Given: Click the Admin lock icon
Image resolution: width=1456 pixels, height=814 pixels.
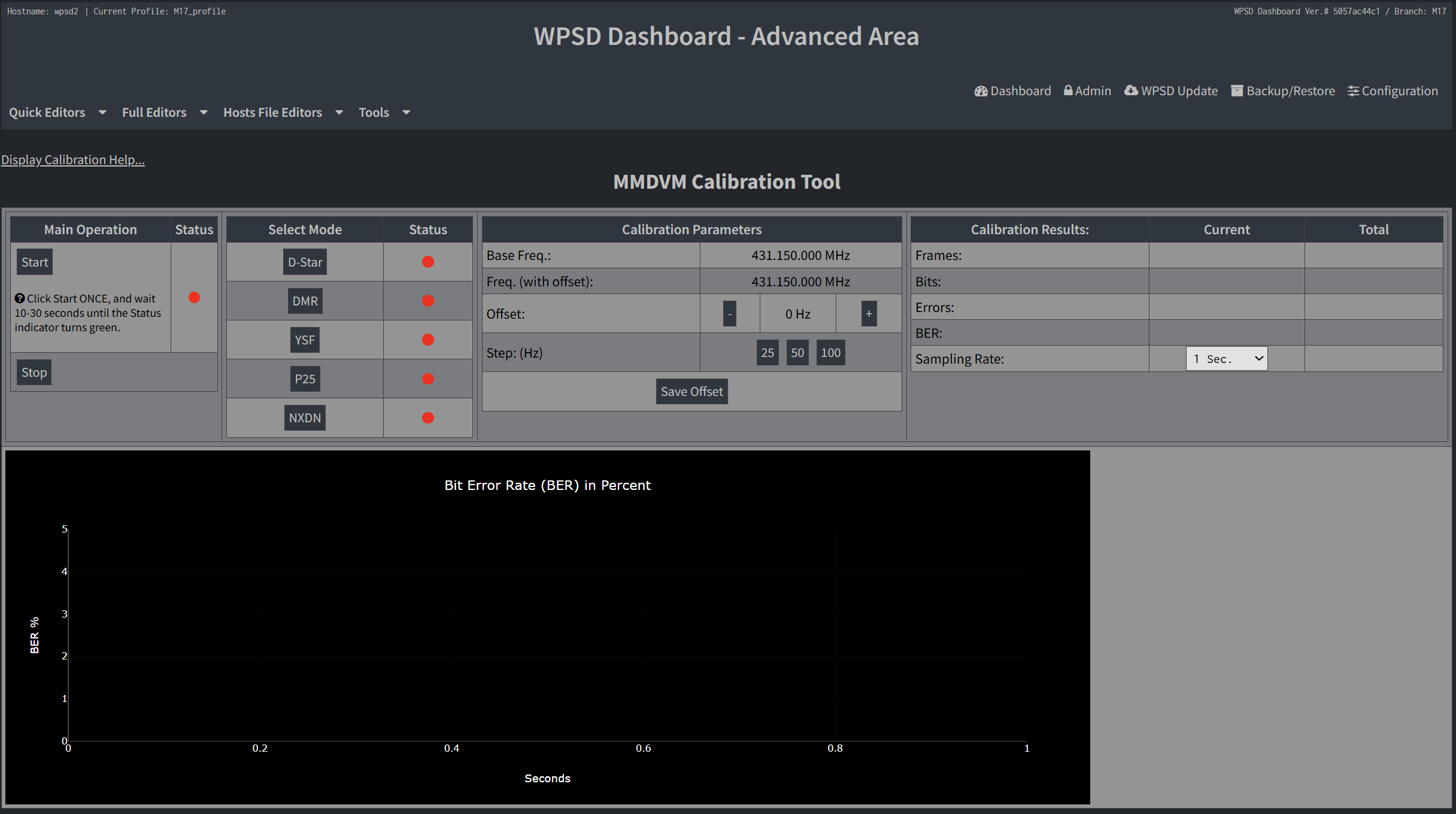Looking at the screenshot, I should click(1069, 91).
